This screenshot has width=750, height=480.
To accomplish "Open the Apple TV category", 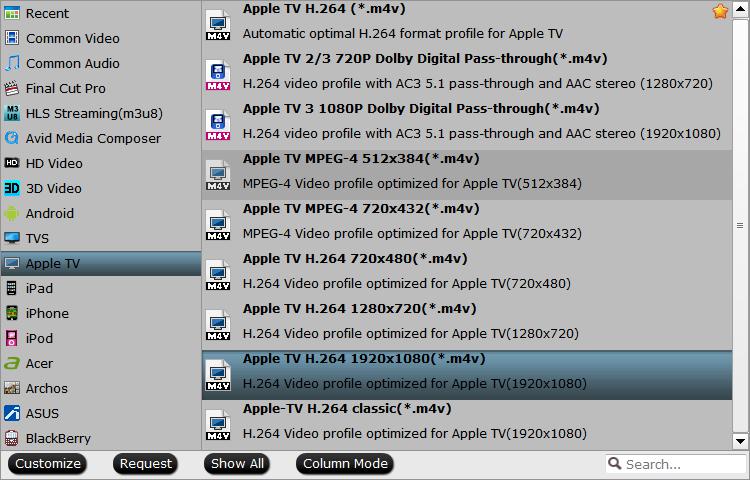I will pos(101,263).
